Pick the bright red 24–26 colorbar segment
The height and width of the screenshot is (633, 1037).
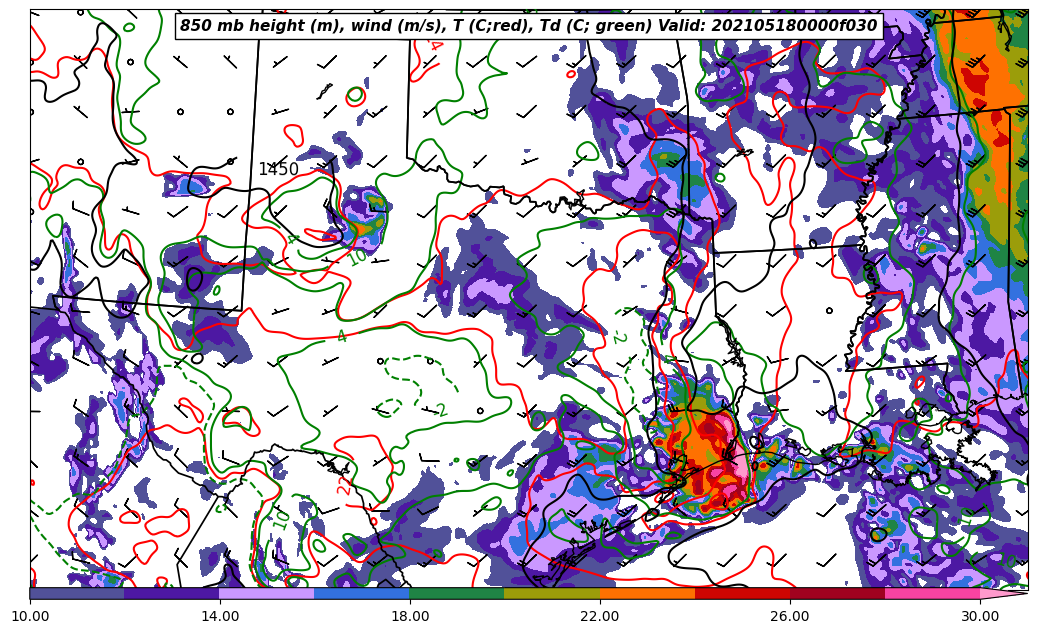(742, 593)
